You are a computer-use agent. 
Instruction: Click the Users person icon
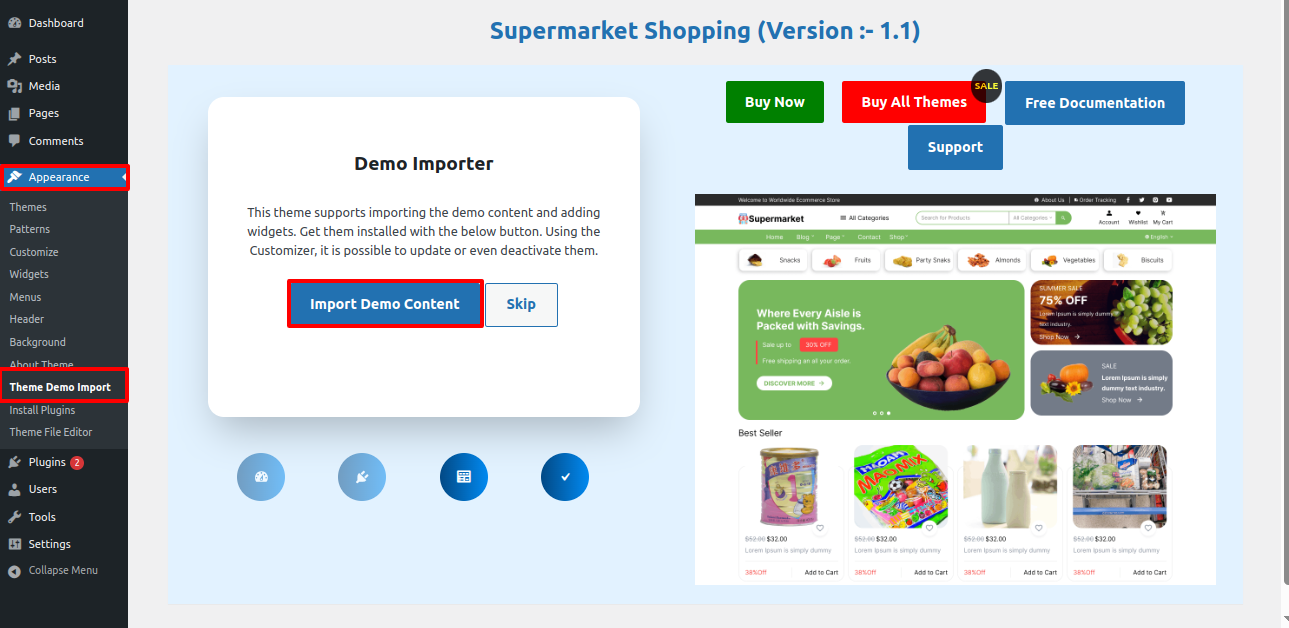[x=14, y=489]
